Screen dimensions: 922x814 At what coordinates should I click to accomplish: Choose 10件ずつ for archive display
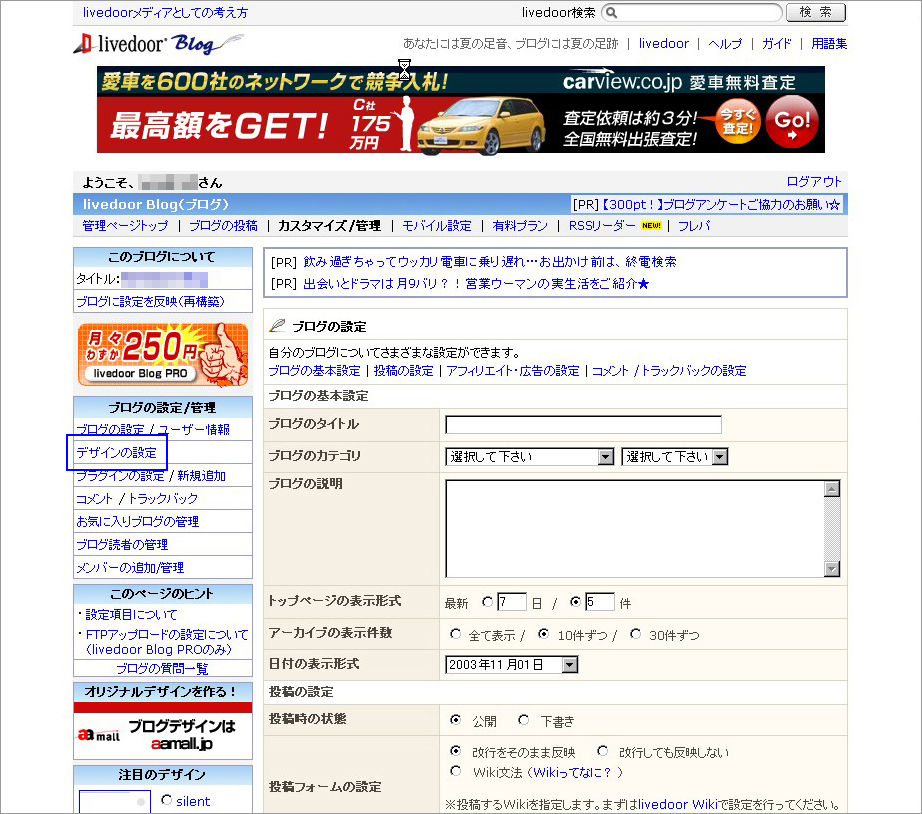point(543,634)
